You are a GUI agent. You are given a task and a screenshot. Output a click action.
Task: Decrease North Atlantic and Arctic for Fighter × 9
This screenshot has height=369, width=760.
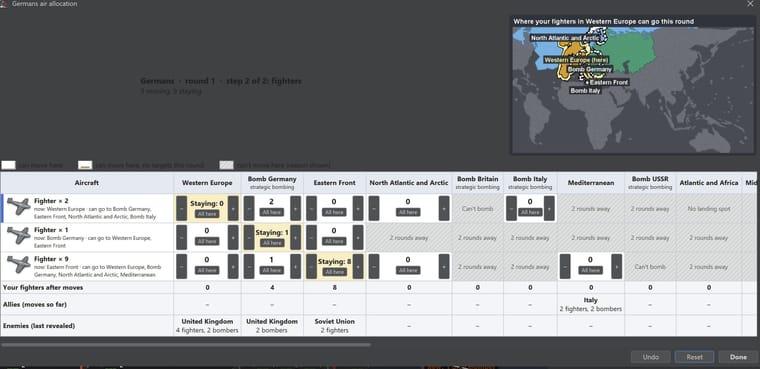[374, 266]
